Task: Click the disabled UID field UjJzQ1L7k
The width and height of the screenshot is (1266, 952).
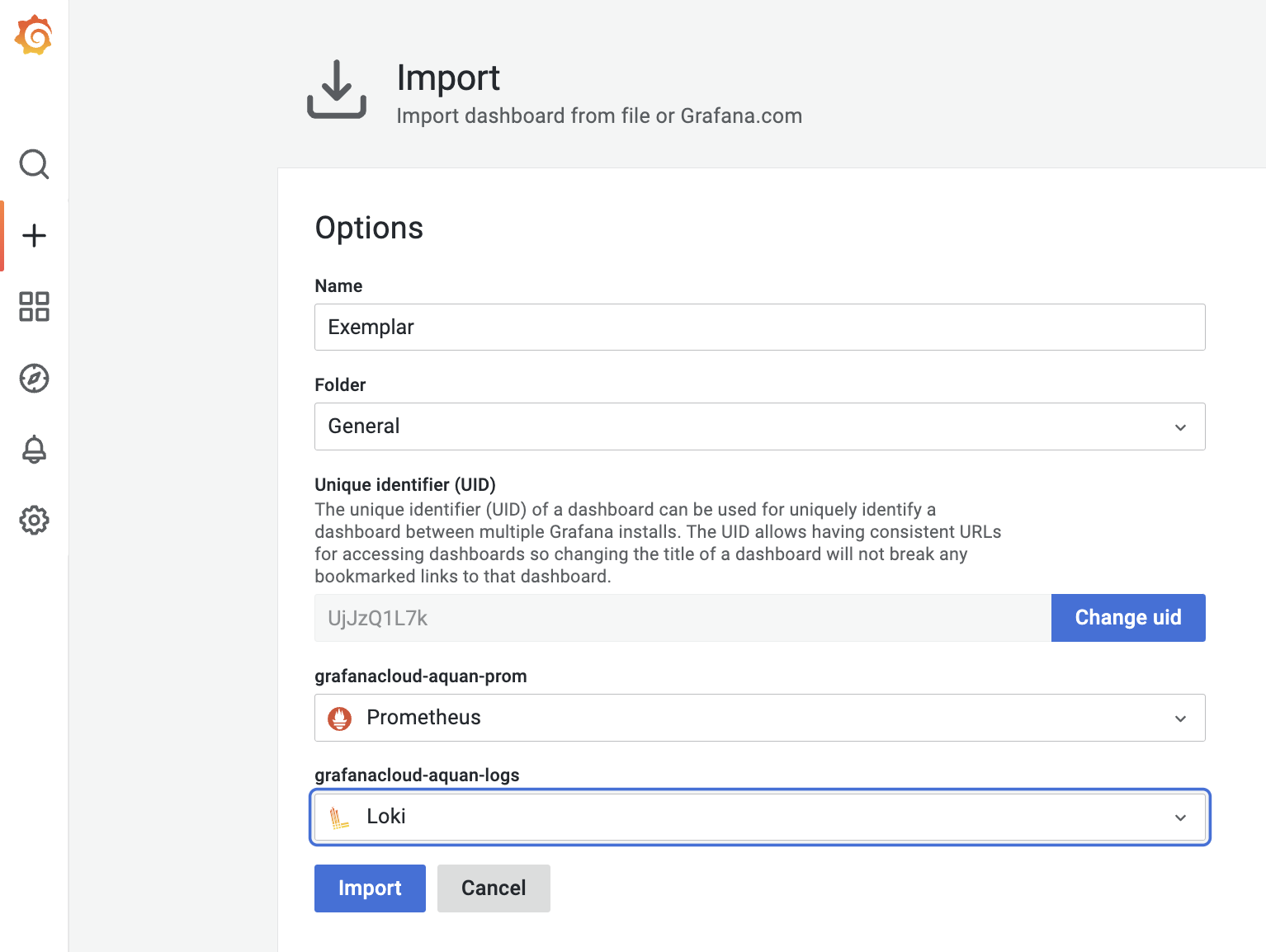Action: [682, 618]
